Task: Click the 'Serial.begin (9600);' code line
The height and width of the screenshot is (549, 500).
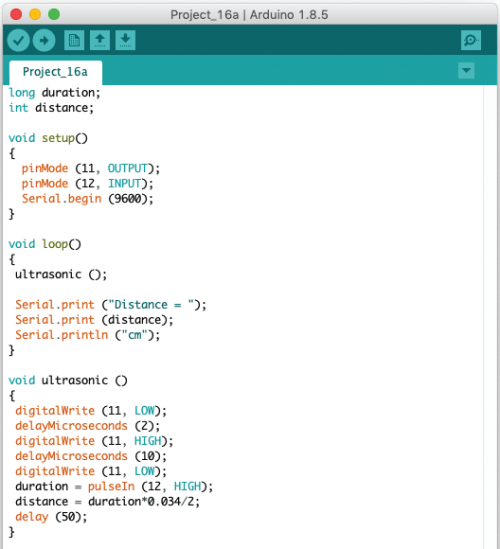Action: [88, 199]
